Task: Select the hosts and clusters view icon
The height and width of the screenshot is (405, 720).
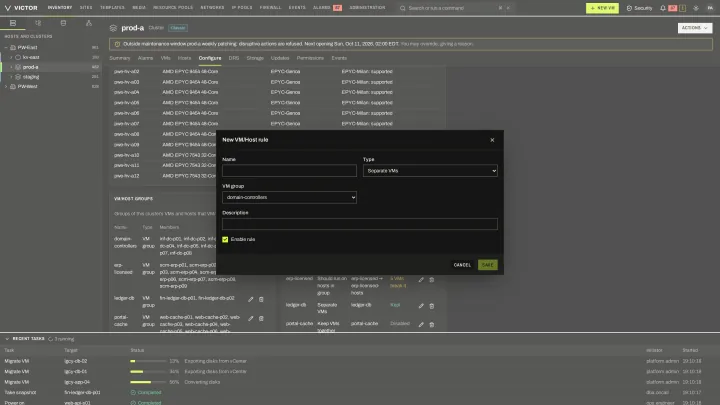Action: click(x=13, y=23)
